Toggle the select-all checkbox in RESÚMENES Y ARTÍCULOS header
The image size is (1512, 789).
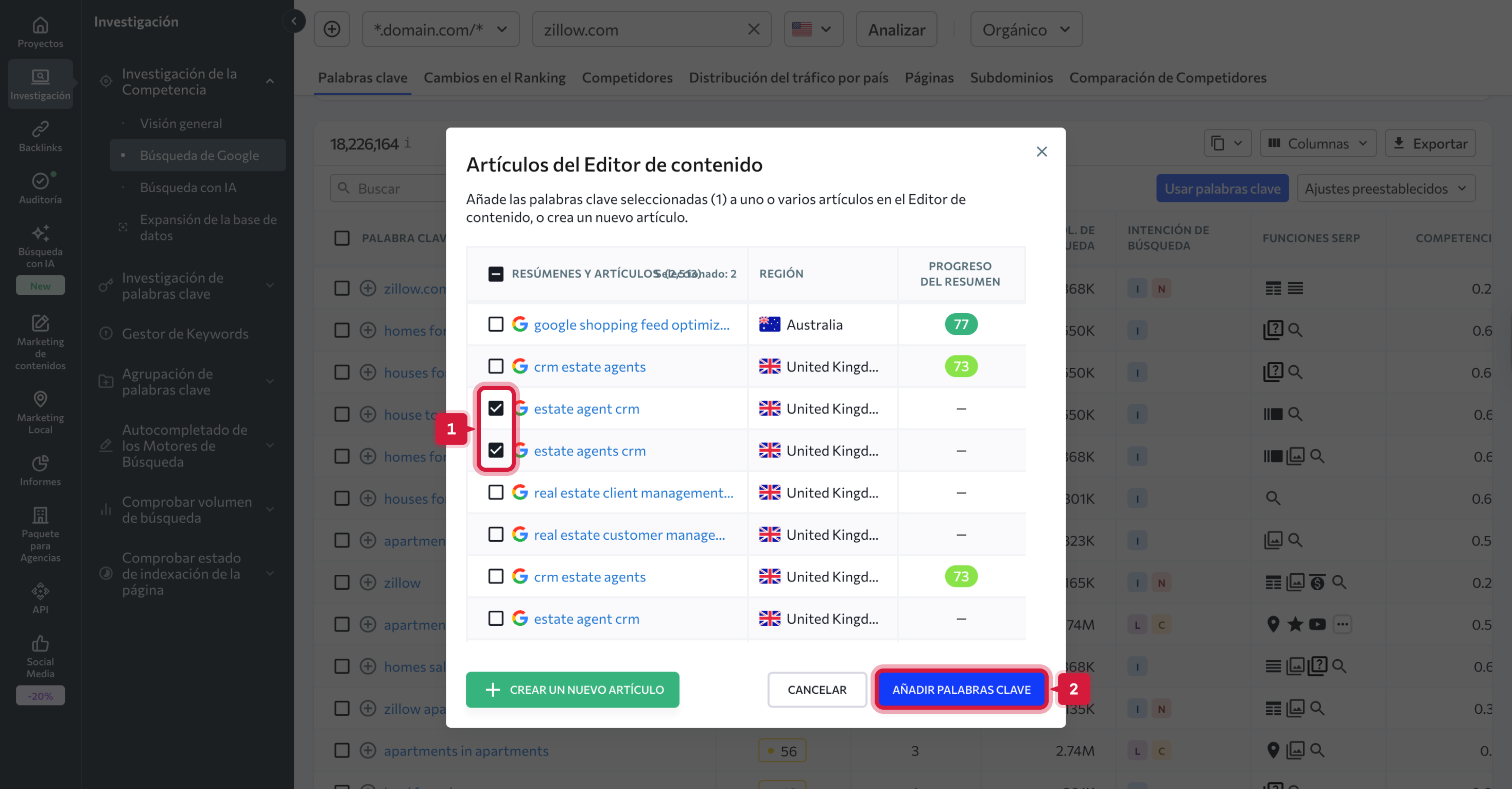(x=496, y=273)
